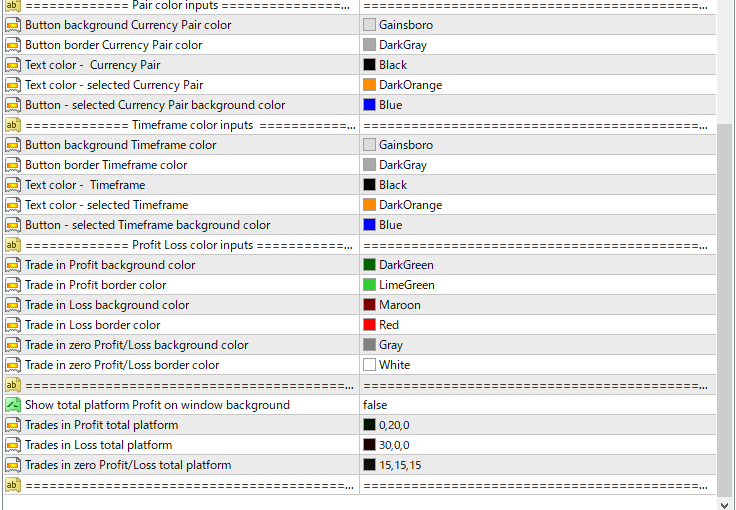The image size is (736, 510).
Task: Click the icon next to Text color - Timeframe
Action: click(x=13, y=185)
